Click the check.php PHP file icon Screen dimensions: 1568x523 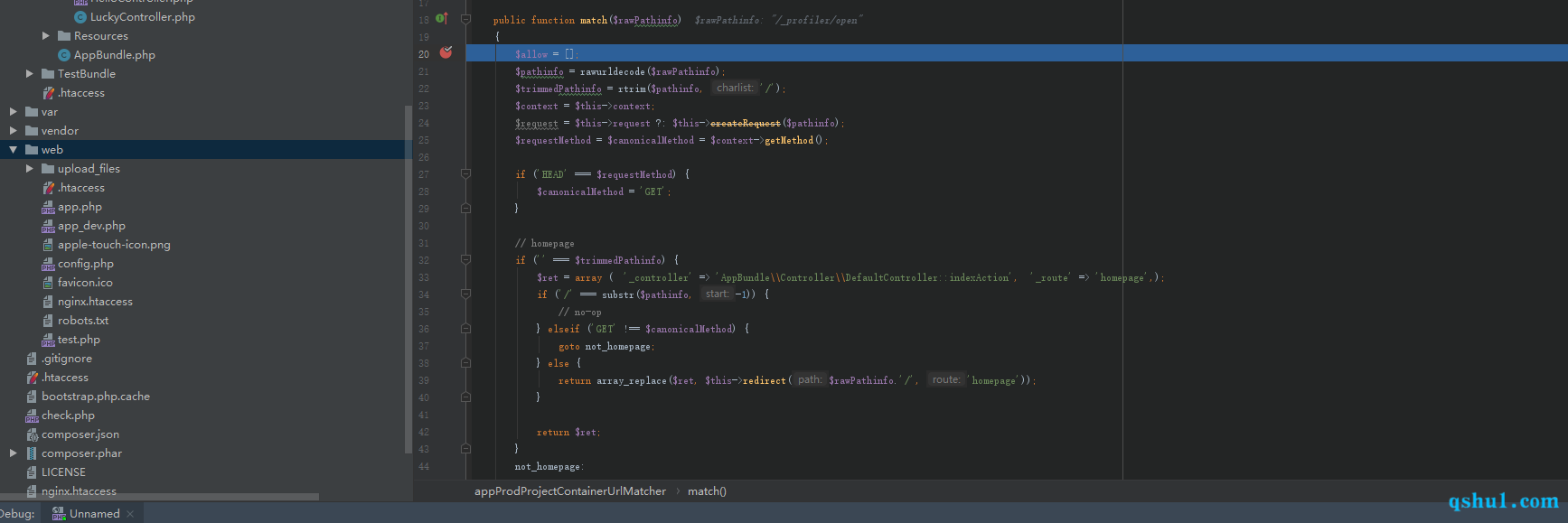pos(32,416)
